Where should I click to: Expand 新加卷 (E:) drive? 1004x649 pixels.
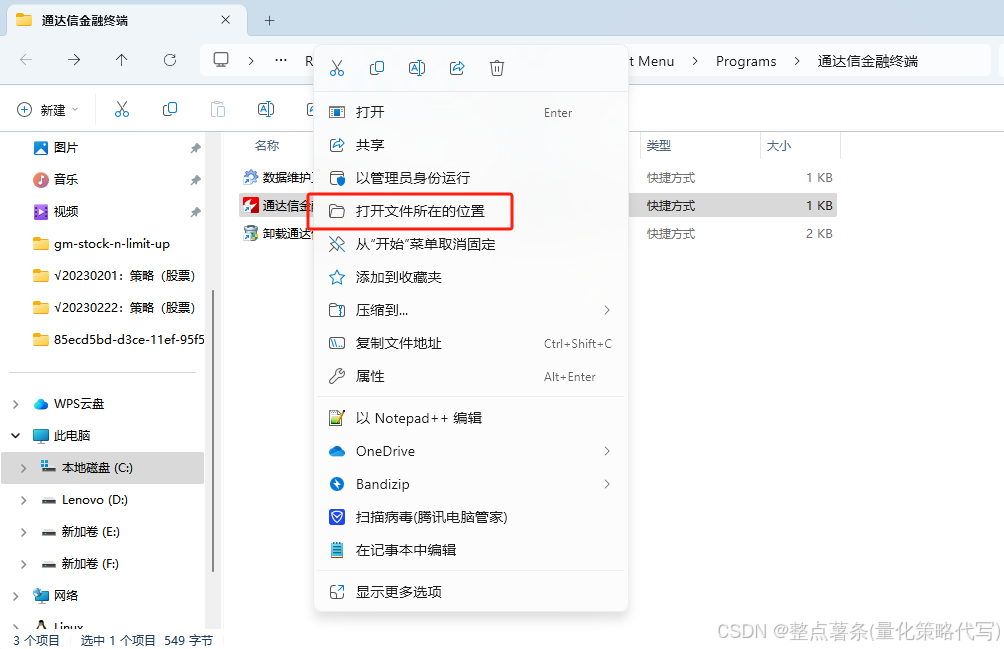tap(24, 532)
